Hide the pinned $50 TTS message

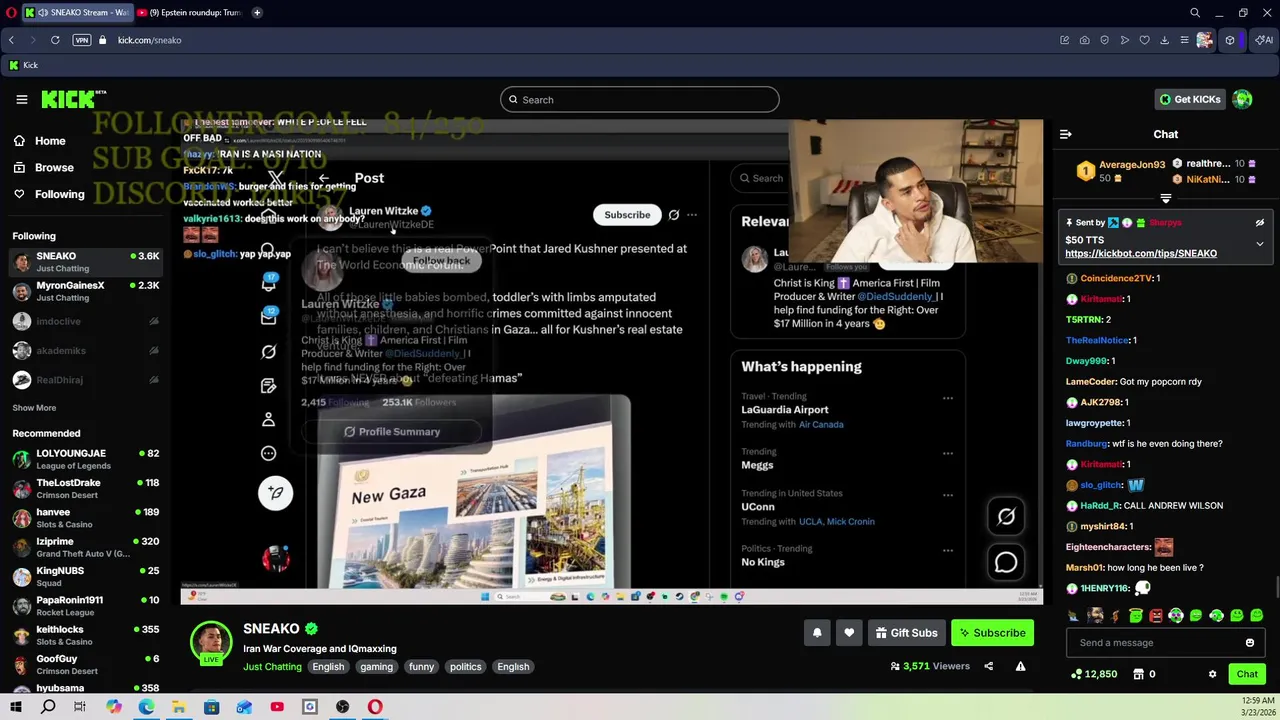pyautogui.click(x=1259, y=223)
